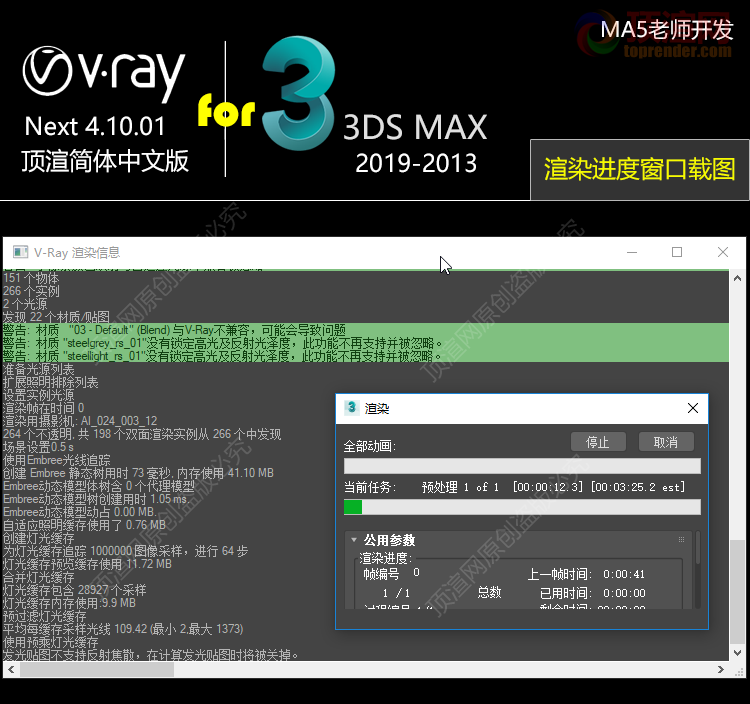Click the estimated time [00:03:25.2 est]

tap(638, 487)
